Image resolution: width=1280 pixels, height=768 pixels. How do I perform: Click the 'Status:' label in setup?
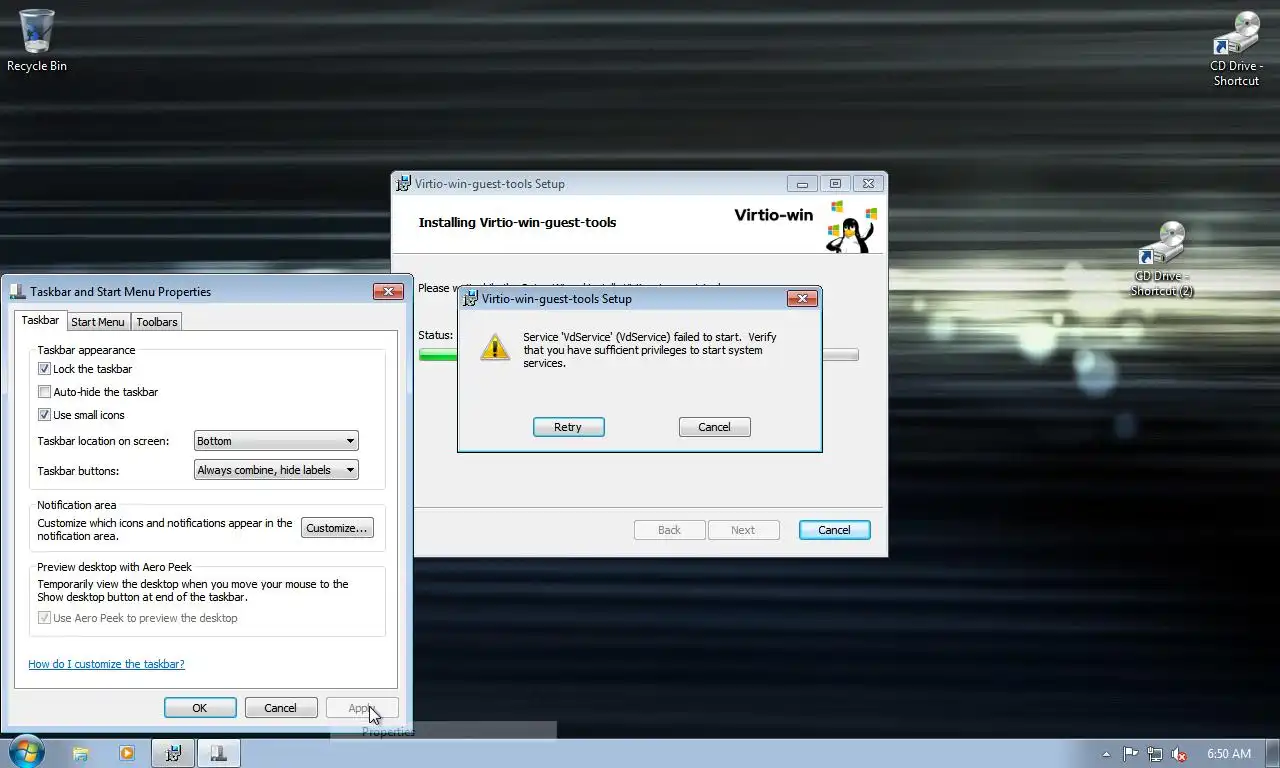436,335
